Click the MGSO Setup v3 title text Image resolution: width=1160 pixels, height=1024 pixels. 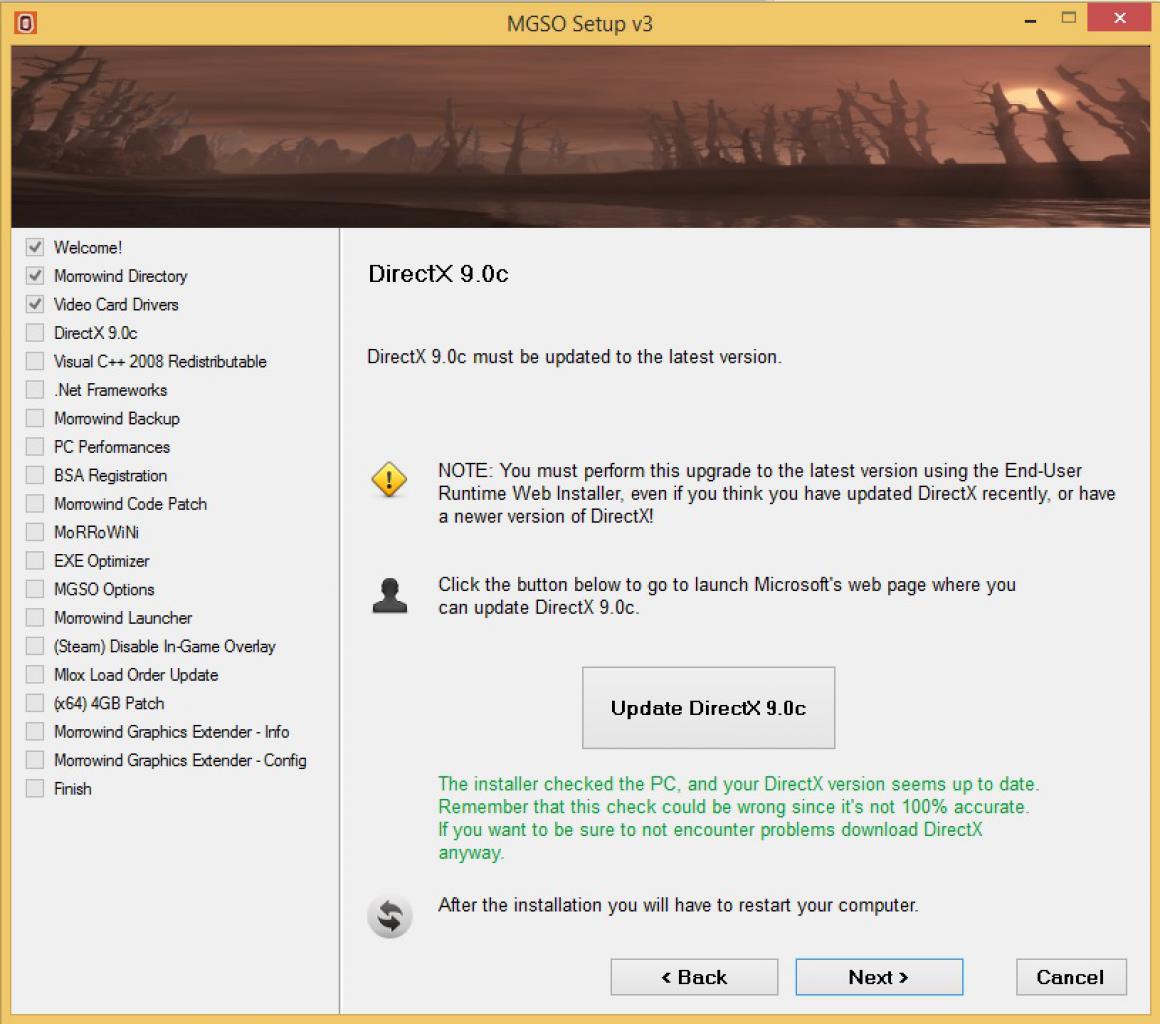click(x=579, y=24)
